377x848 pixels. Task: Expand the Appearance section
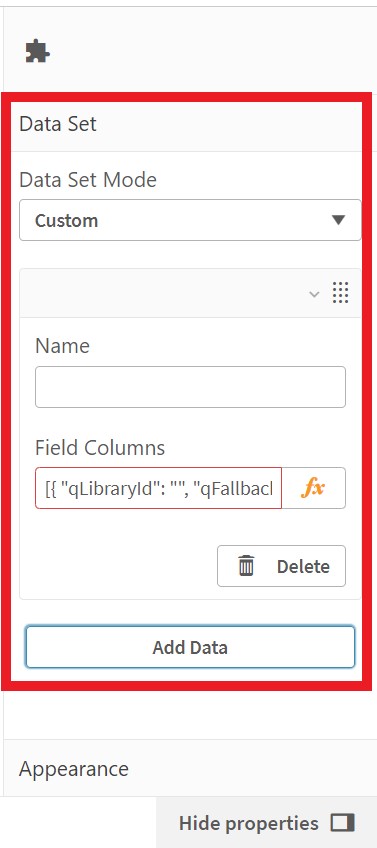coord(188,768)
